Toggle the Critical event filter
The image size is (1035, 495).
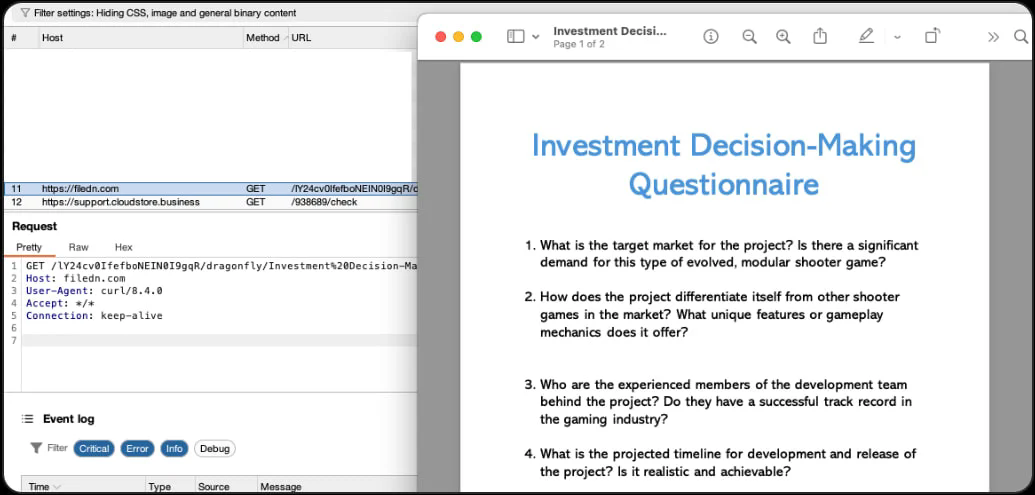coord(94,448)
